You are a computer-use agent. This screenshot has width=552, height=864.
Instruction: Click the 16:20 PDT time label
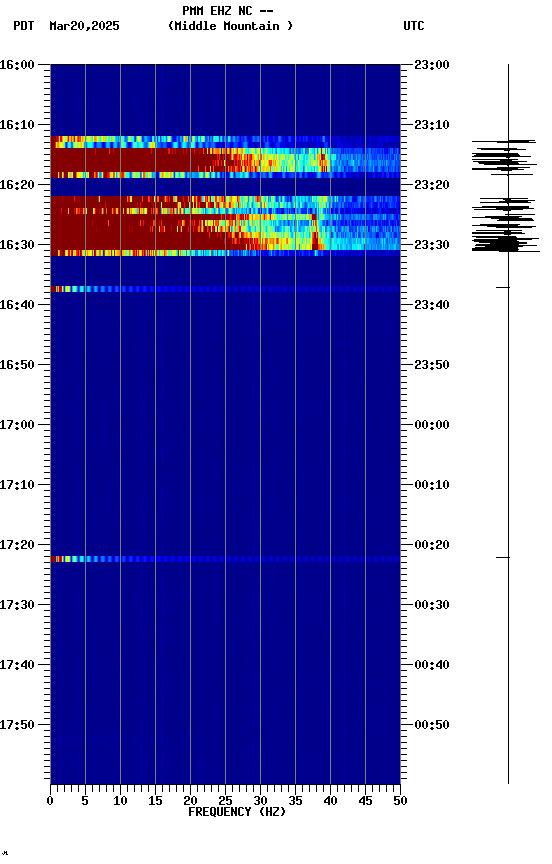point(17,185)
